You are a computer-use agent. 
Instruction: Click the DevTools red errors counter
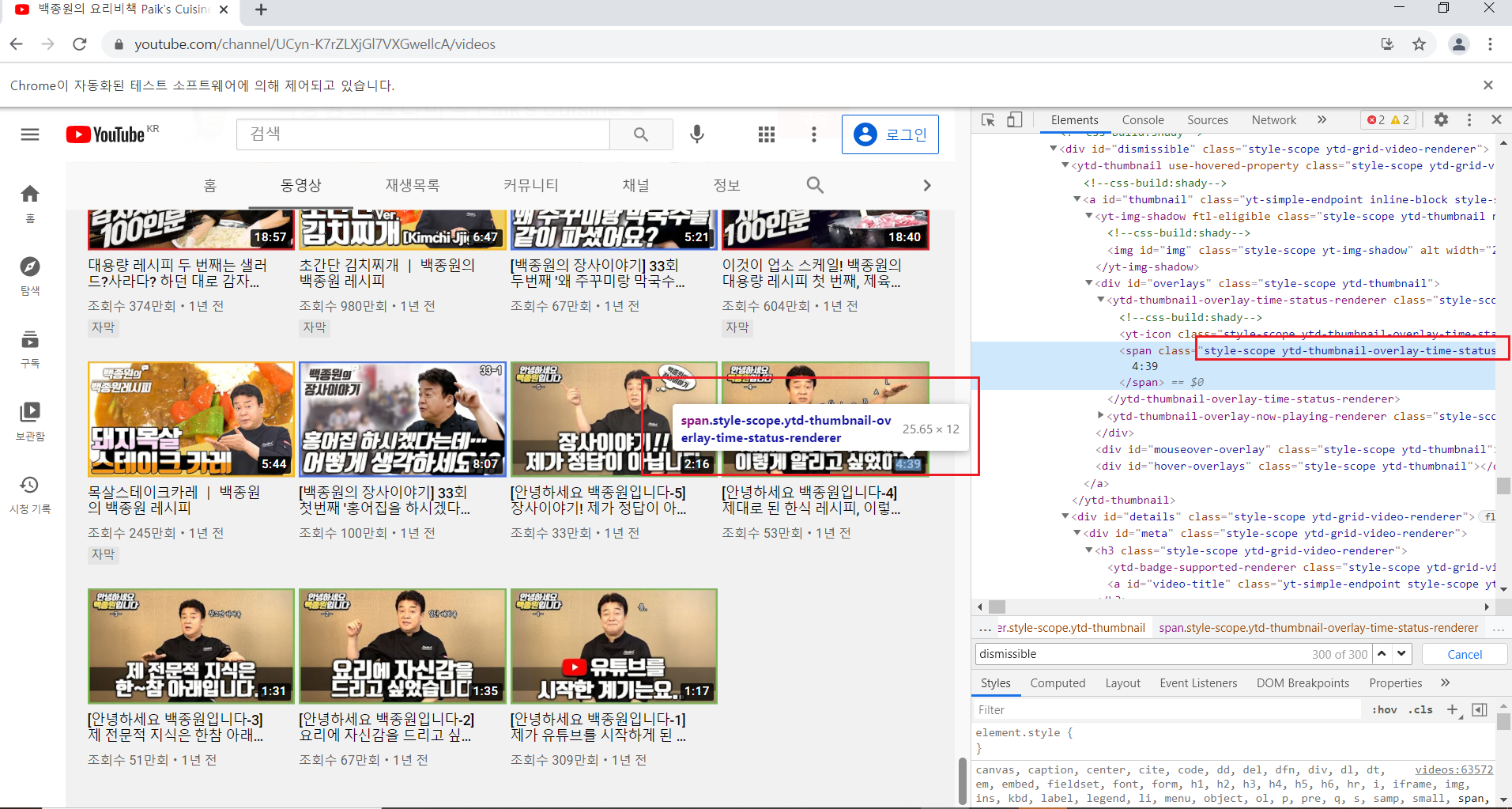pyautogui.click(x=1376, y=120)
